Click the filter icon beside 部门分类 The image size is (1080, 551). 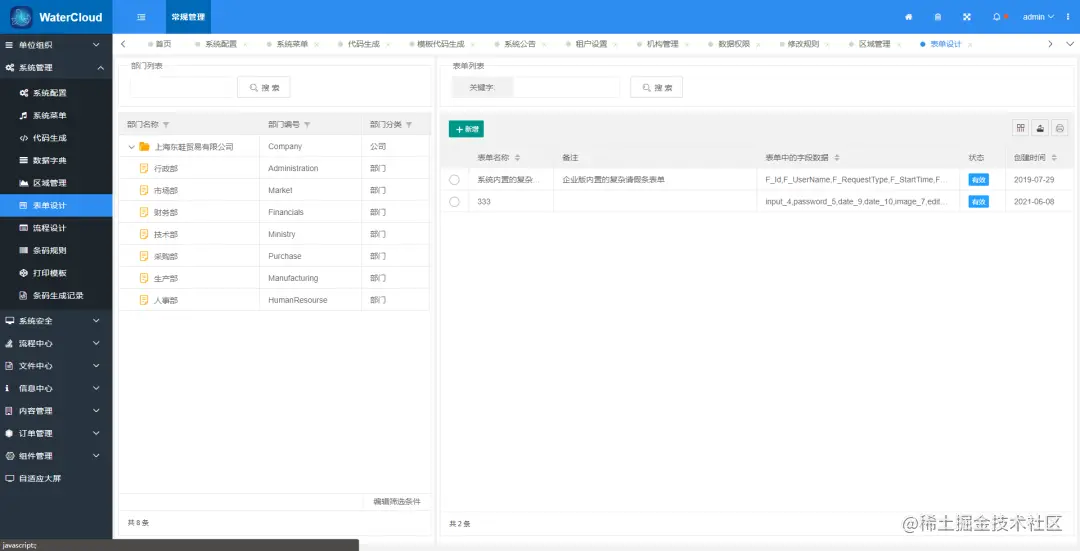409,125
